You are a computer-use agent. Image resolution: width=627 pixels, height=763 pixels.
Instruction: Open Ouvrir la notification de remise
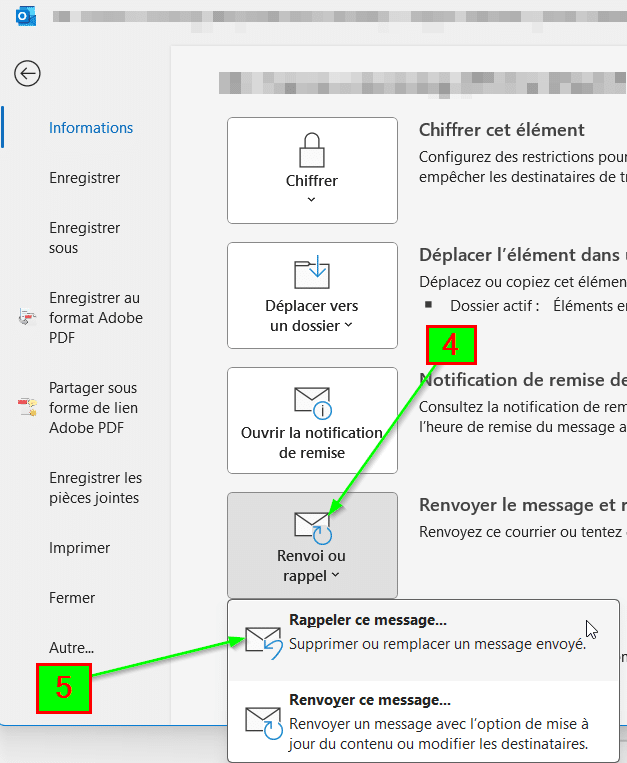tap(312, 420)
